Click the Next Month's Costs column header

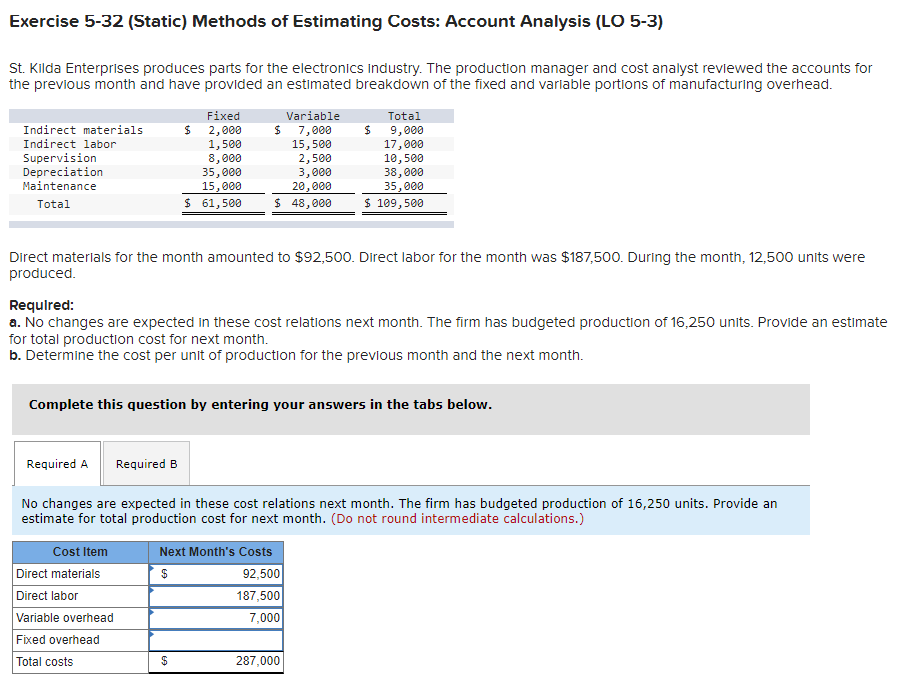pos(215,551)
